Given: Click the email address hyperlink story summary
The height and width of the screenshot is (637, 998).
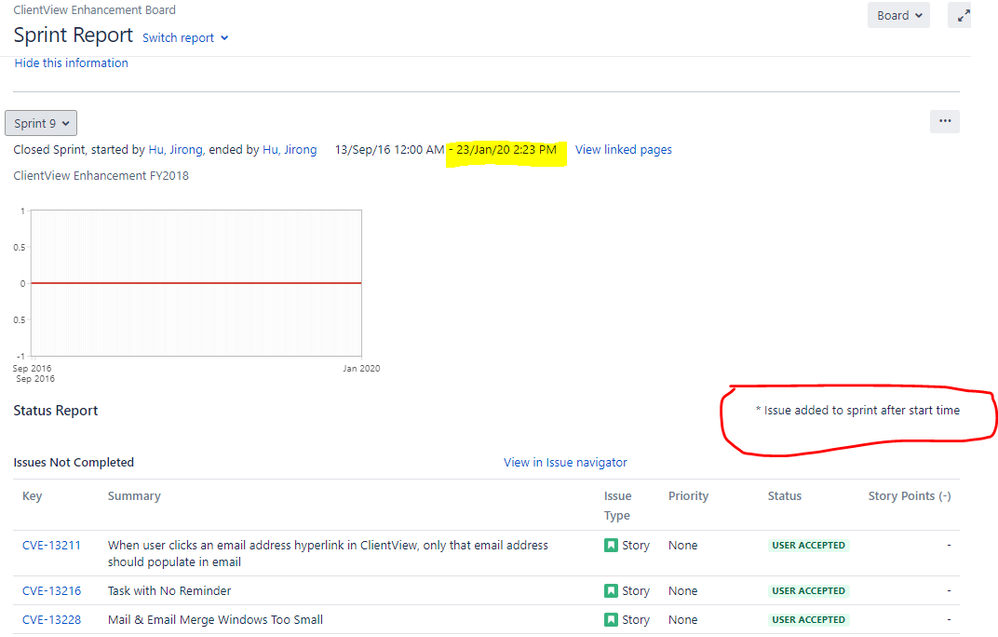Looking at the screenshot, I should coord(328,554).
